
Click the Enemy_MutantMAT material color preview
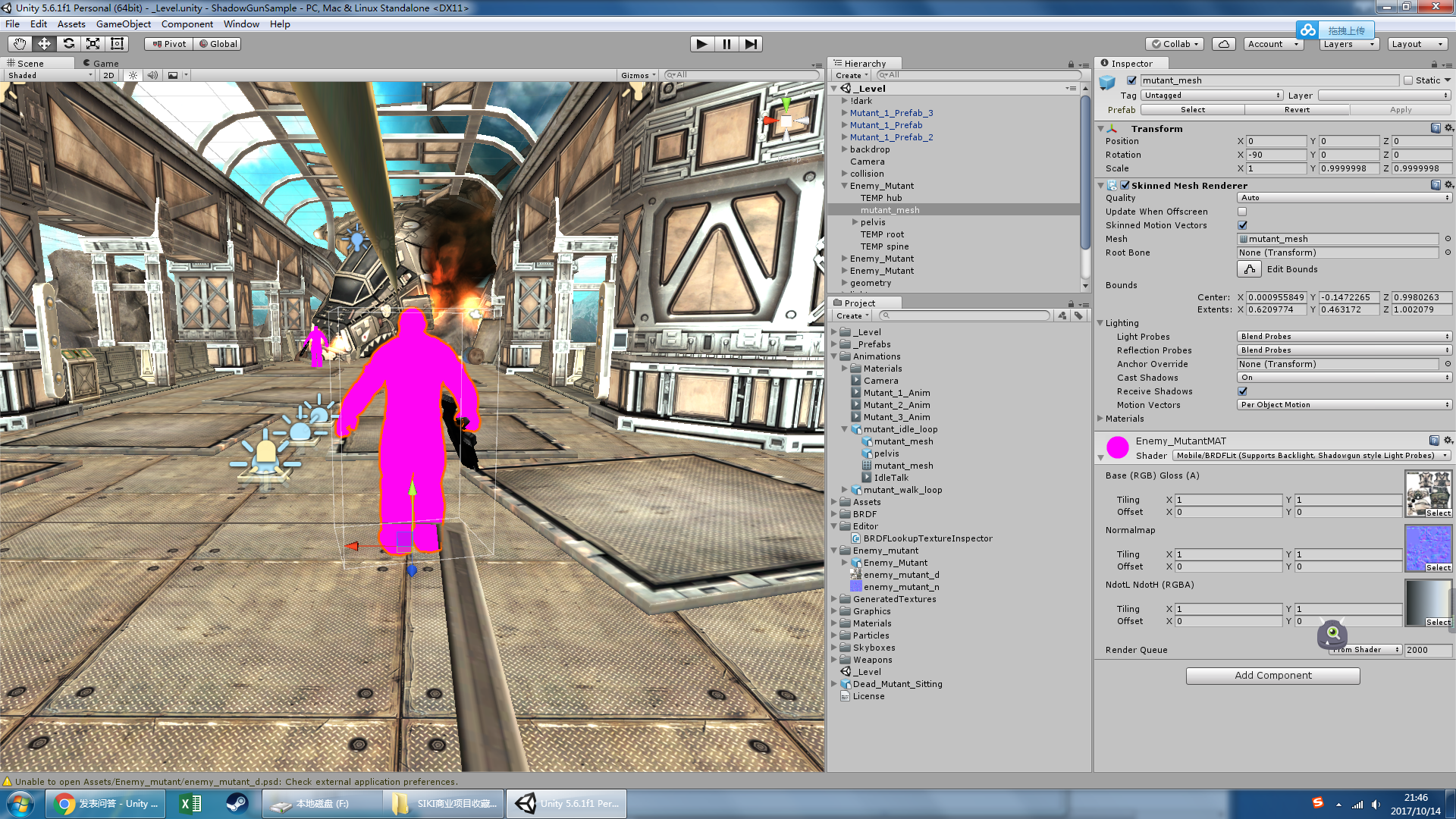(x=1117, y=447)
